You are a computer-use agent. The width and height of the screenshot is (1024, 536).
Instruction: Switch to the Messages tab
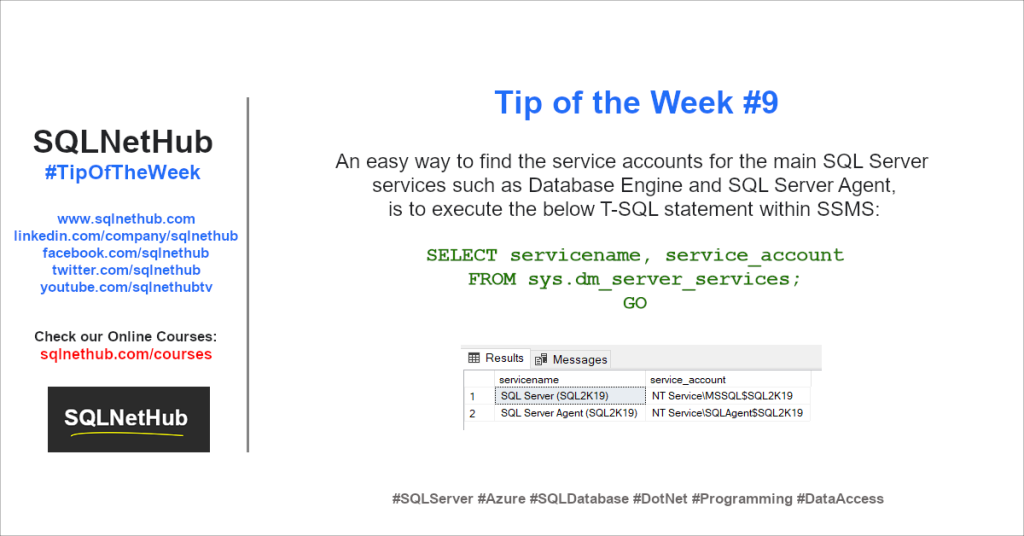pos(571,359)
